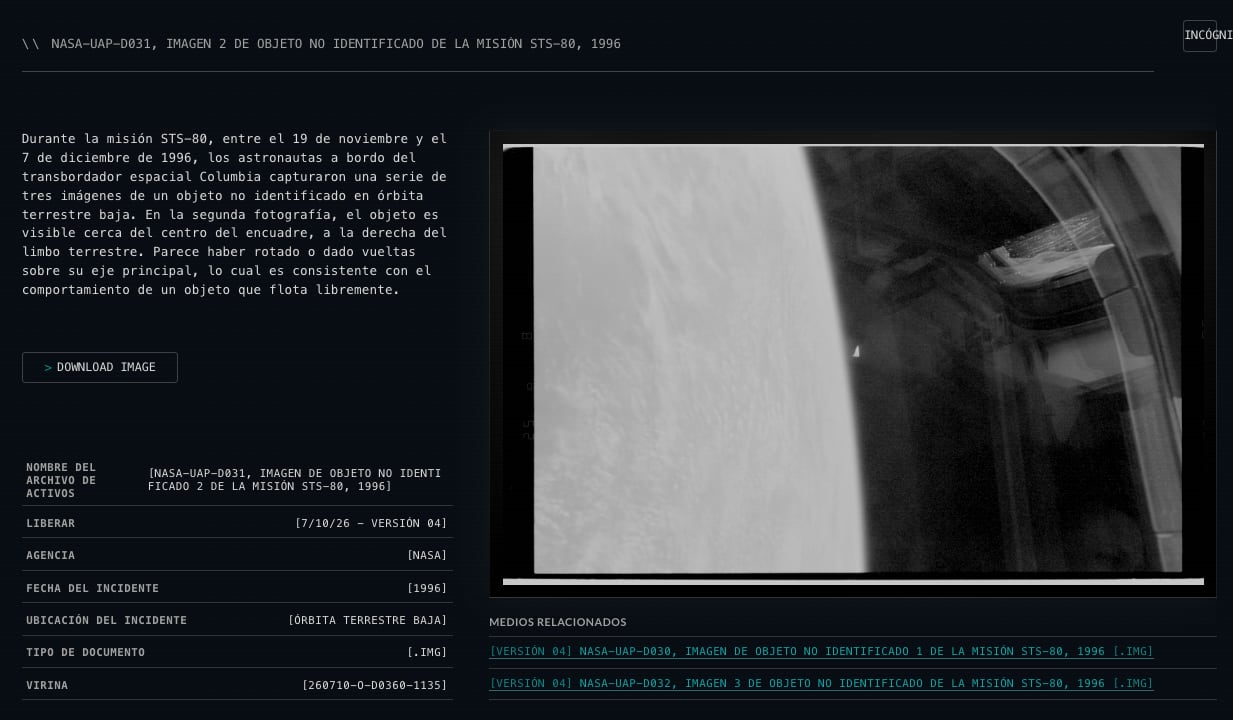Click the MEDIOS RELACIONADOS heading
This screenshot has height=720, width=1233.
coord(558,622)
